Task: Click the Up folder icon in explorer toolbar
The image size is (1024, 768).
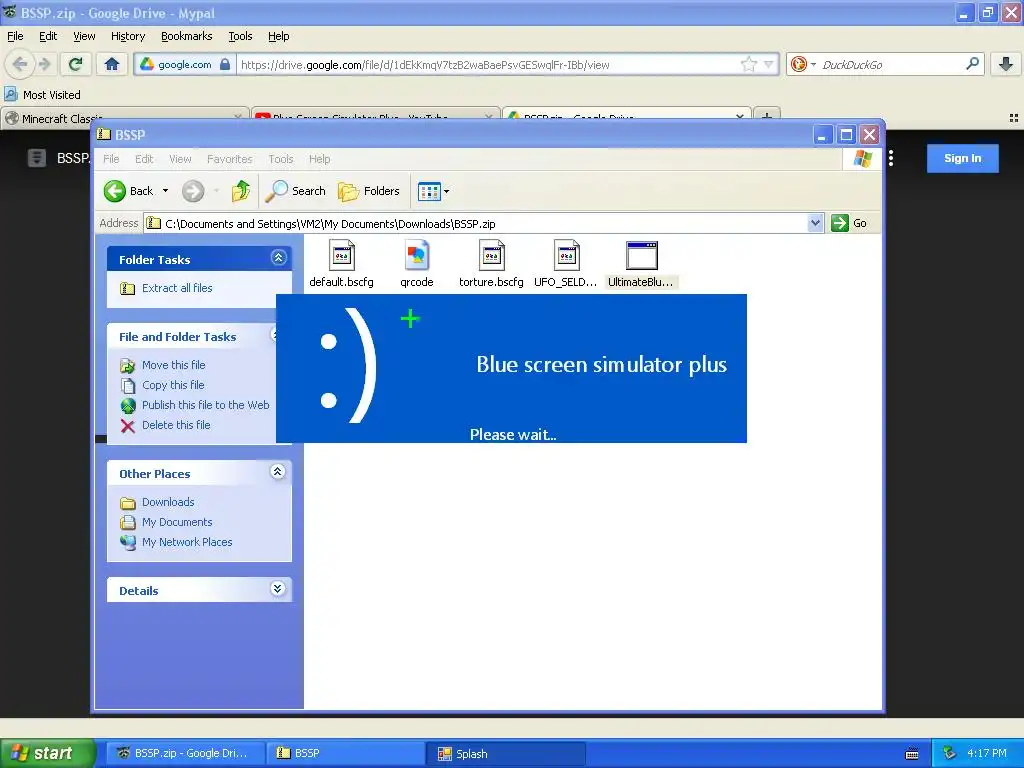Action: (241, 191)
